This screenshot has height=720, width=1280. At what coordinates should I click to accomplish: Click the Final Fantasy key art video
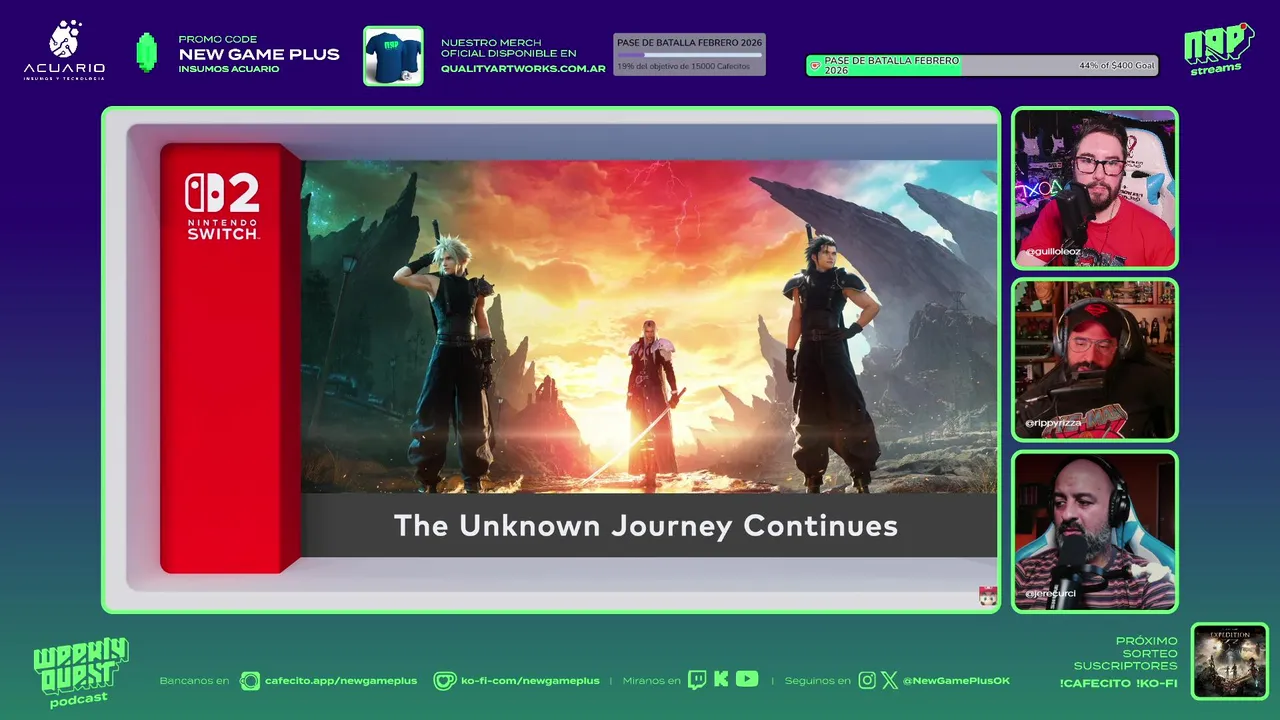coord(649,327)
